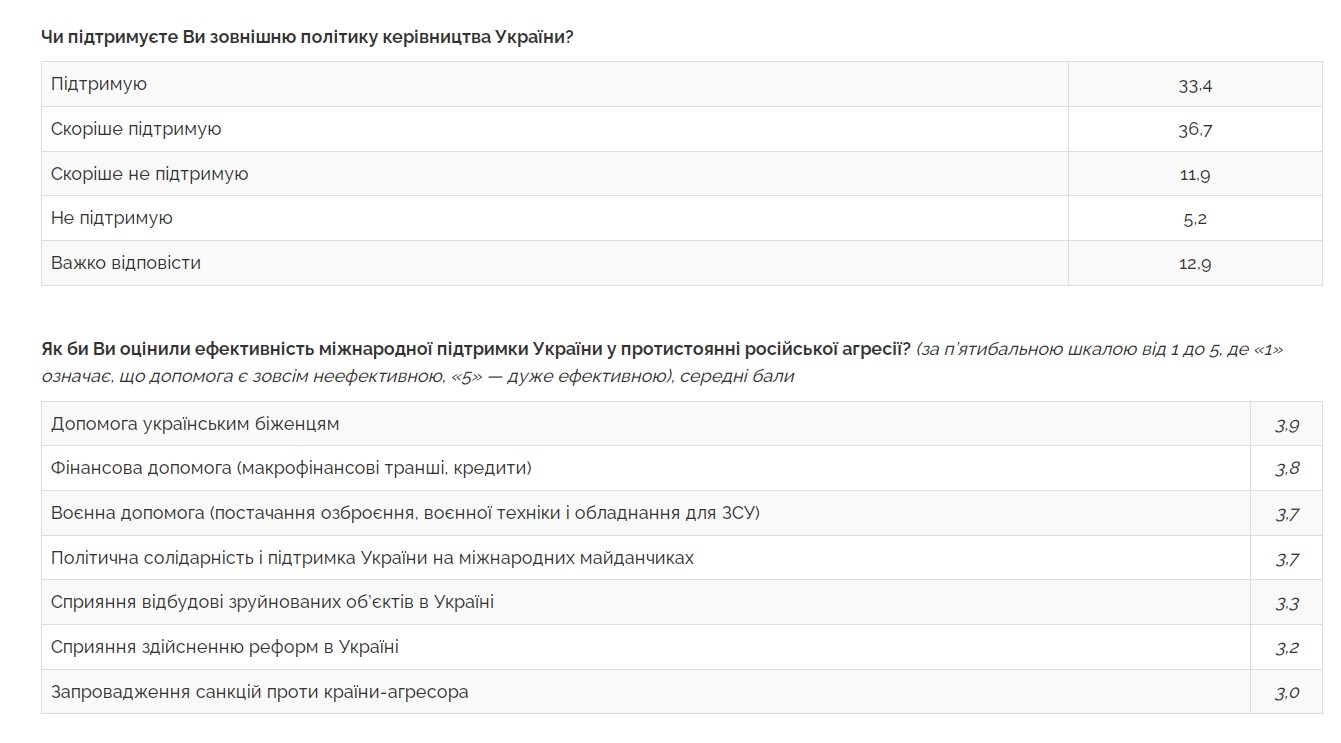Click the 12.9 value cell
The height and width of the screenshot is (743, 1341).
click(1195, 264)
